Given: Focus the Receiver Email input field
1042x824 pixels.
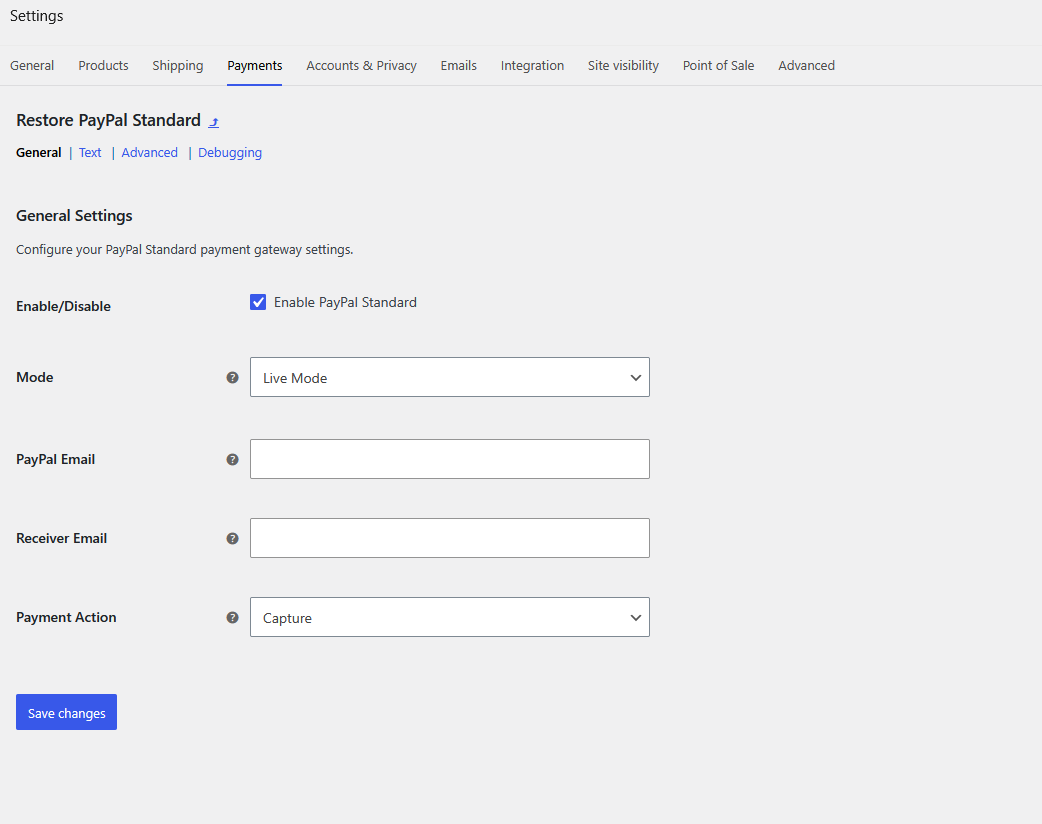Looking at the screenshot, I should (x=450, y=538).
